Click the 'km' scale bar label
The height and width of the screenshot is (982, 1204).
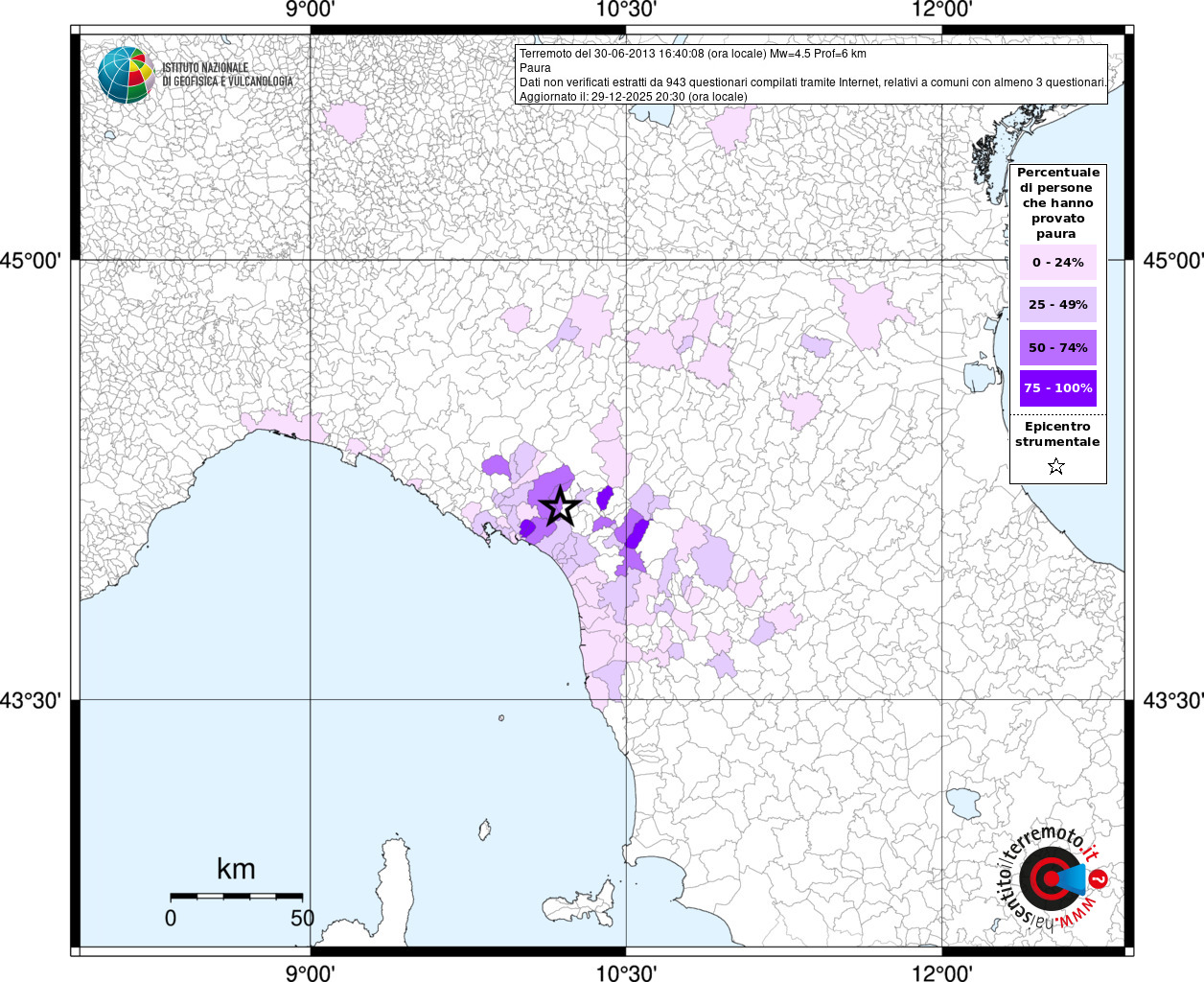(236, 869)
